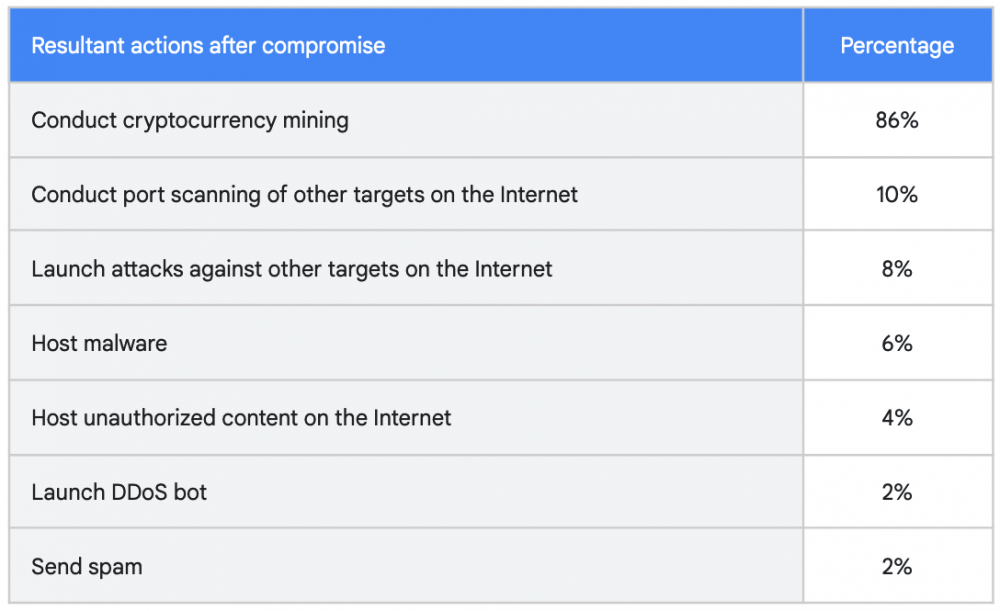The height and width of the screenshot is (611, 1000).
Task: Click the word 'Internet' in port scanning row
Action: coord(539,195)
